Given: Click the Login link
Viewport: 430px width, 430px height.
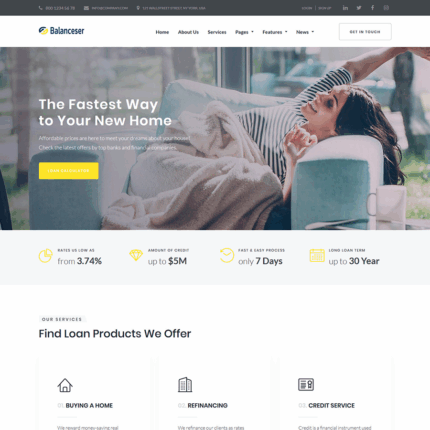Looking at the screenshot, I should pyautogui.click(x=307, y=8).
